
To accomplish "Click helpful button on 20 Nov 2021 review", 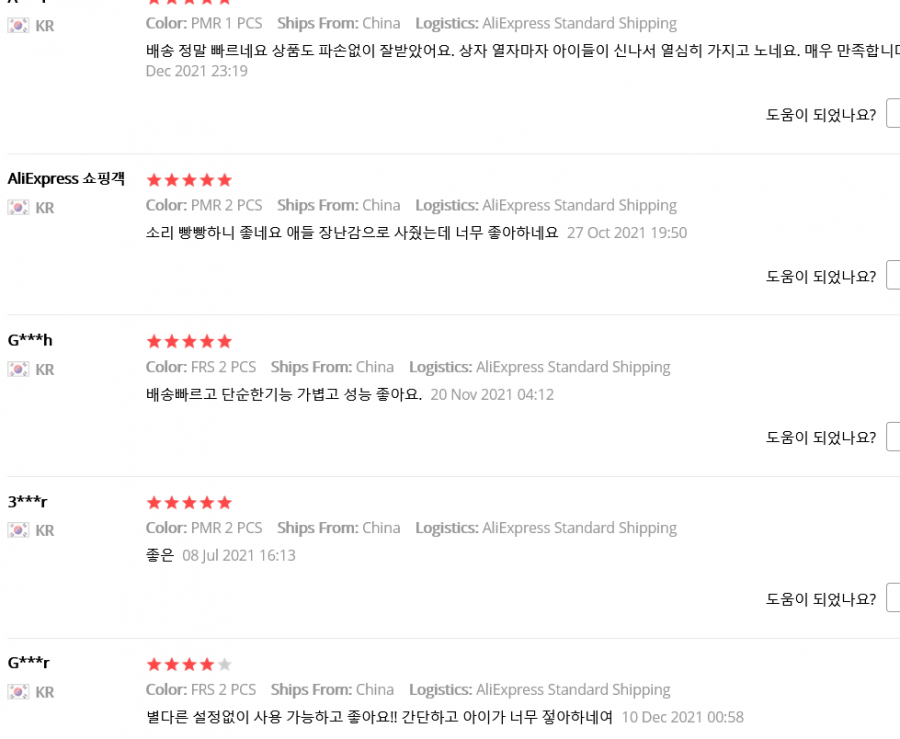I will (894, 437).
